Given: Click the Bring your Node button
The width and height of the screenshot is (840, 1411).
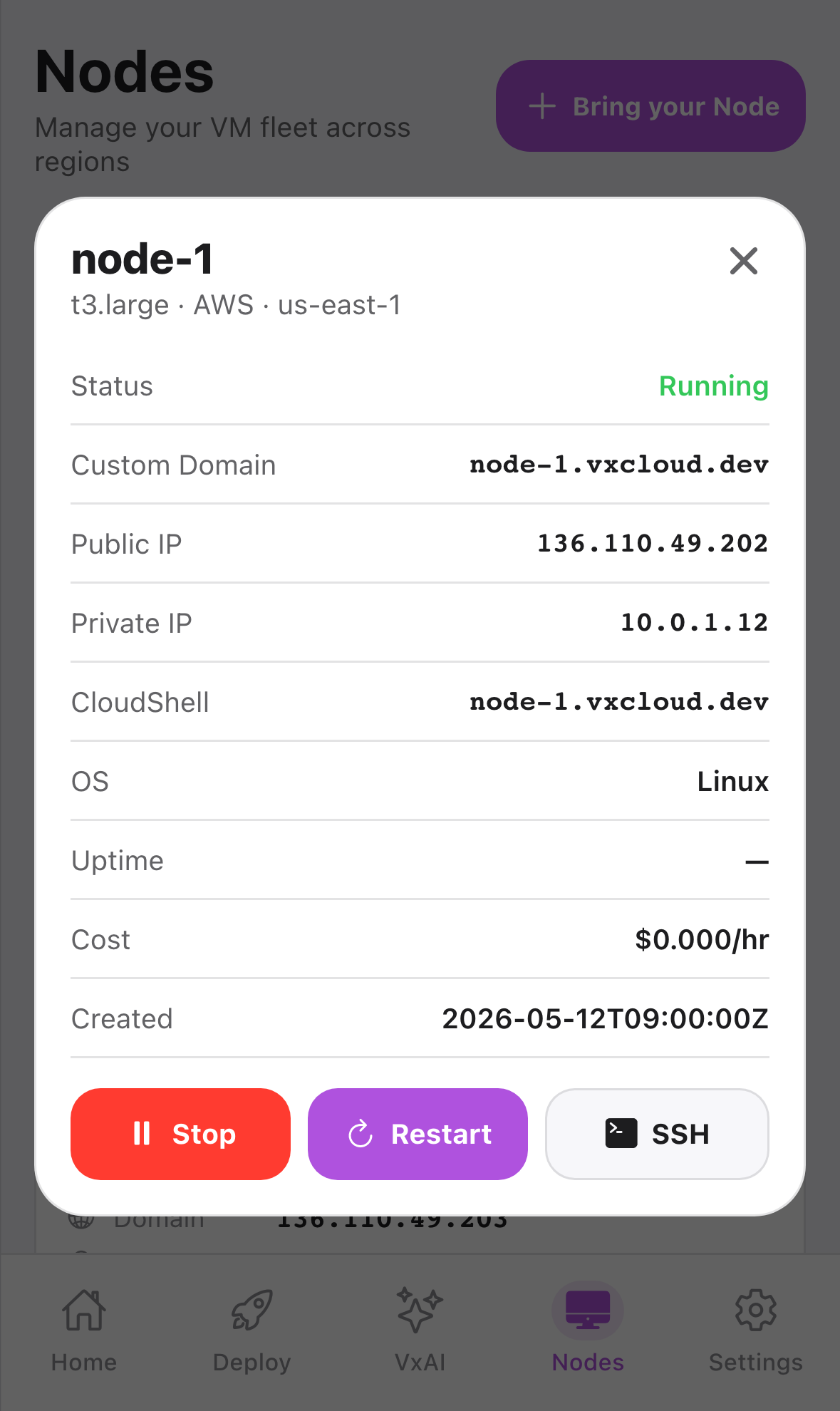Looking at the screenshot, I should pyautogui.click(x=650, y=105).
